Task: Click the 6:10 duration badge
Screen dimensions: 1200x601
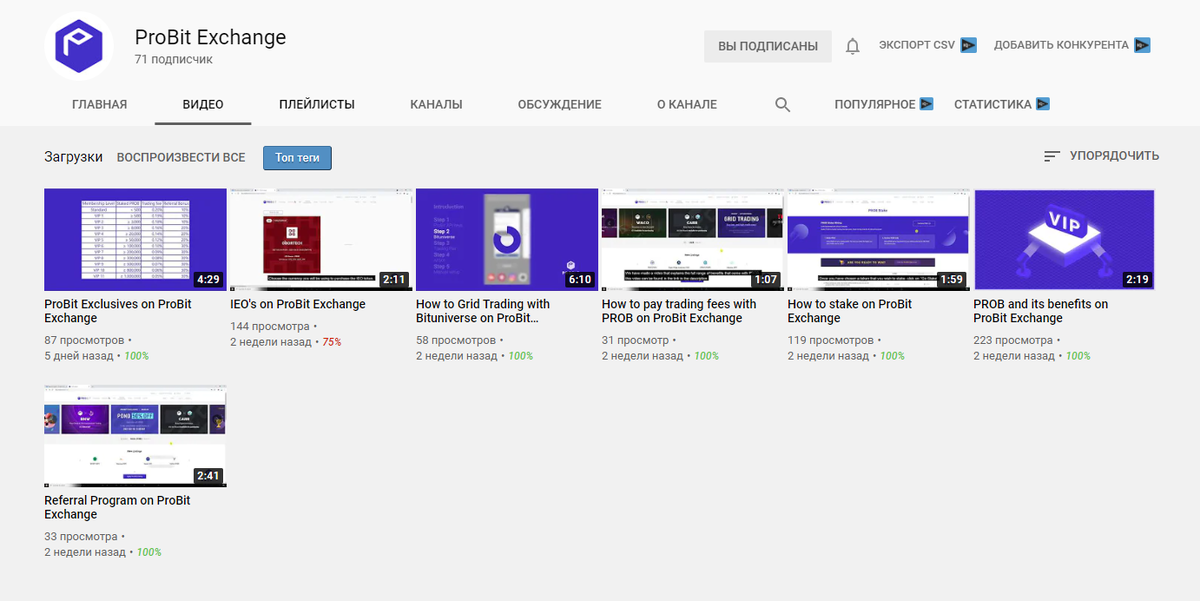Action: [580, 279]
